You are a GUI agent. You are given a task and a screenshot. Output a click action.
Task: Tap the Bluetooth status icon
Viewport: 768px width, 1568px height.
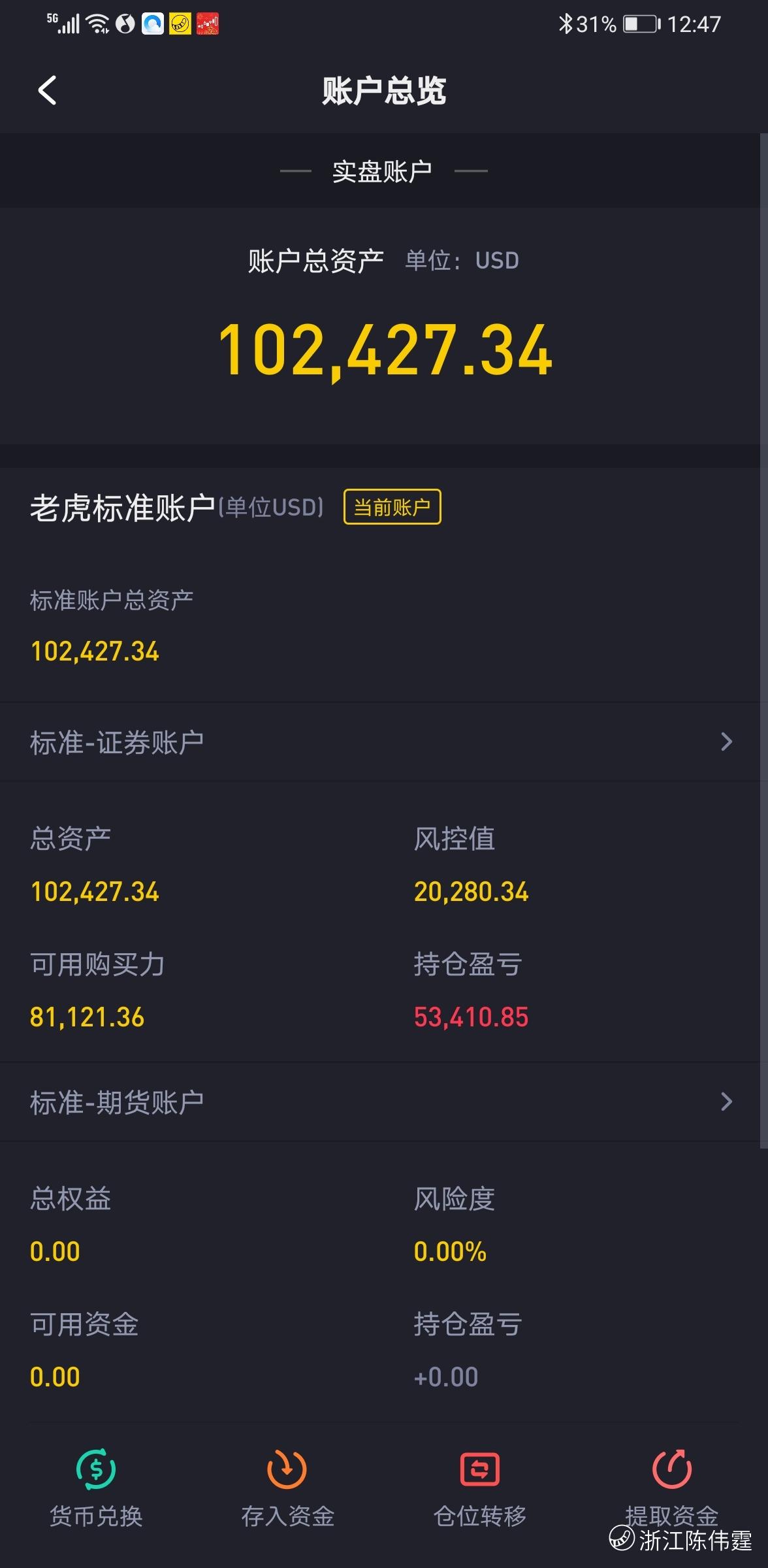pos(565,24)
